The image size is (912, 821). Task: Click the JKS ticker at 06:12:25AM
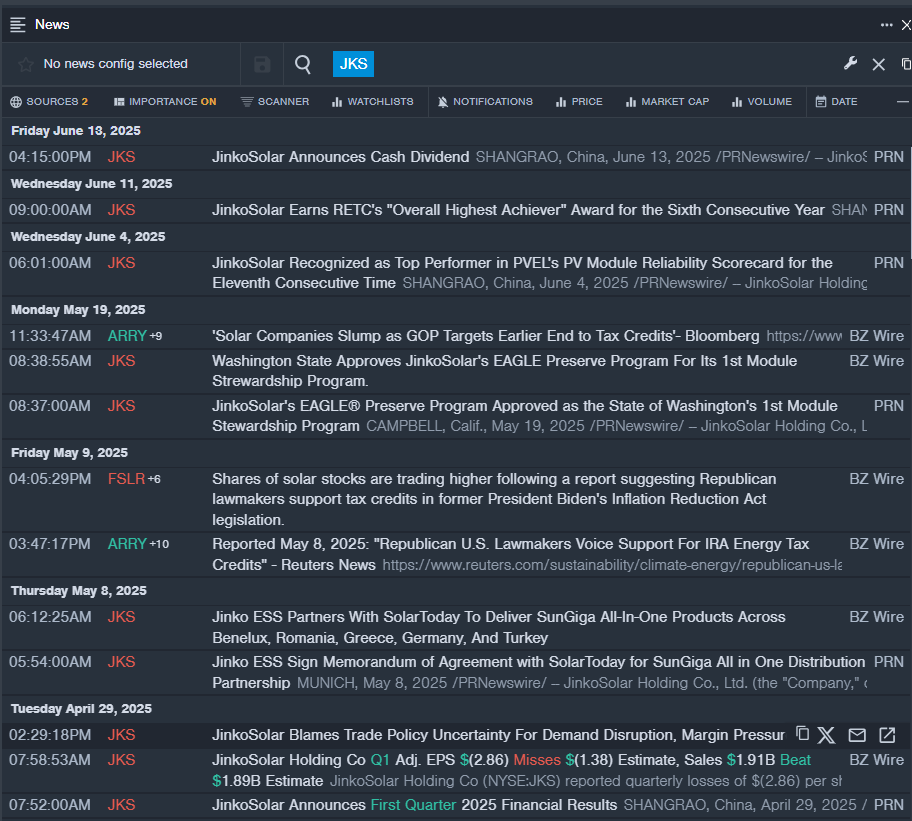click(122, 617)
